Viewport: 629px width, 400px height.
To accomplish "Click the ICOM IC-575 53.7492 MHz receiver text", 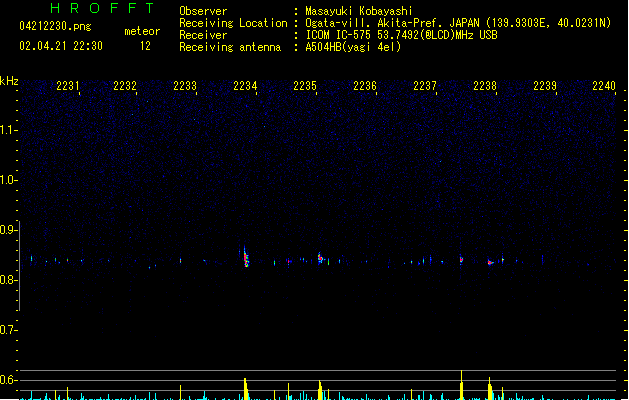I will [401, 35].
